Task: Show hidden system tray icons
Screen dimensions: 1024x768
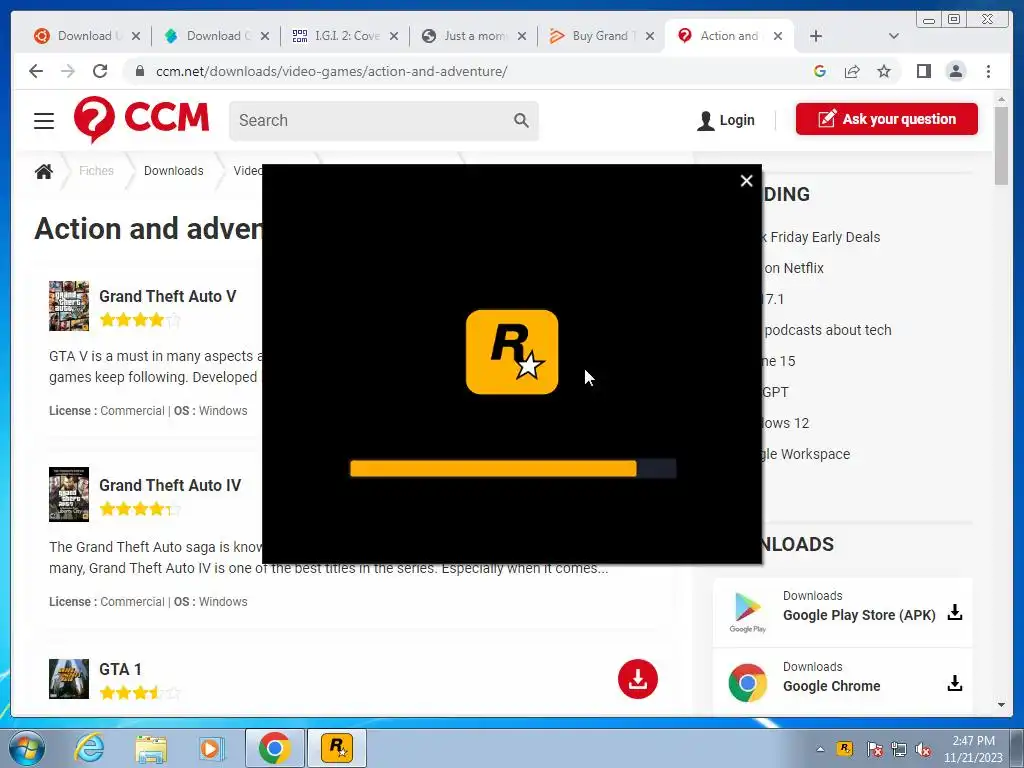Action: [x=820, y=749]
